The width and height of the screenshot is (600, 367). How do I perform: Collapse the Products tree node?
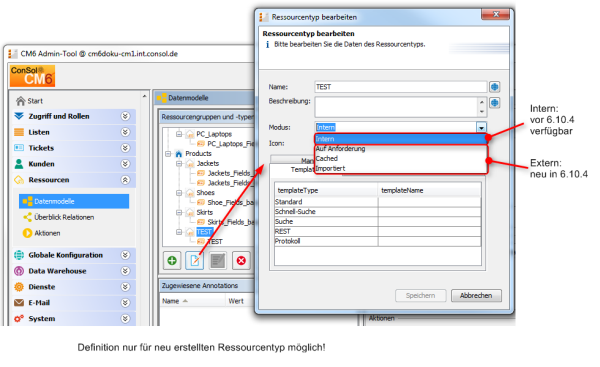pyautogui.click(x=168, y=154)
